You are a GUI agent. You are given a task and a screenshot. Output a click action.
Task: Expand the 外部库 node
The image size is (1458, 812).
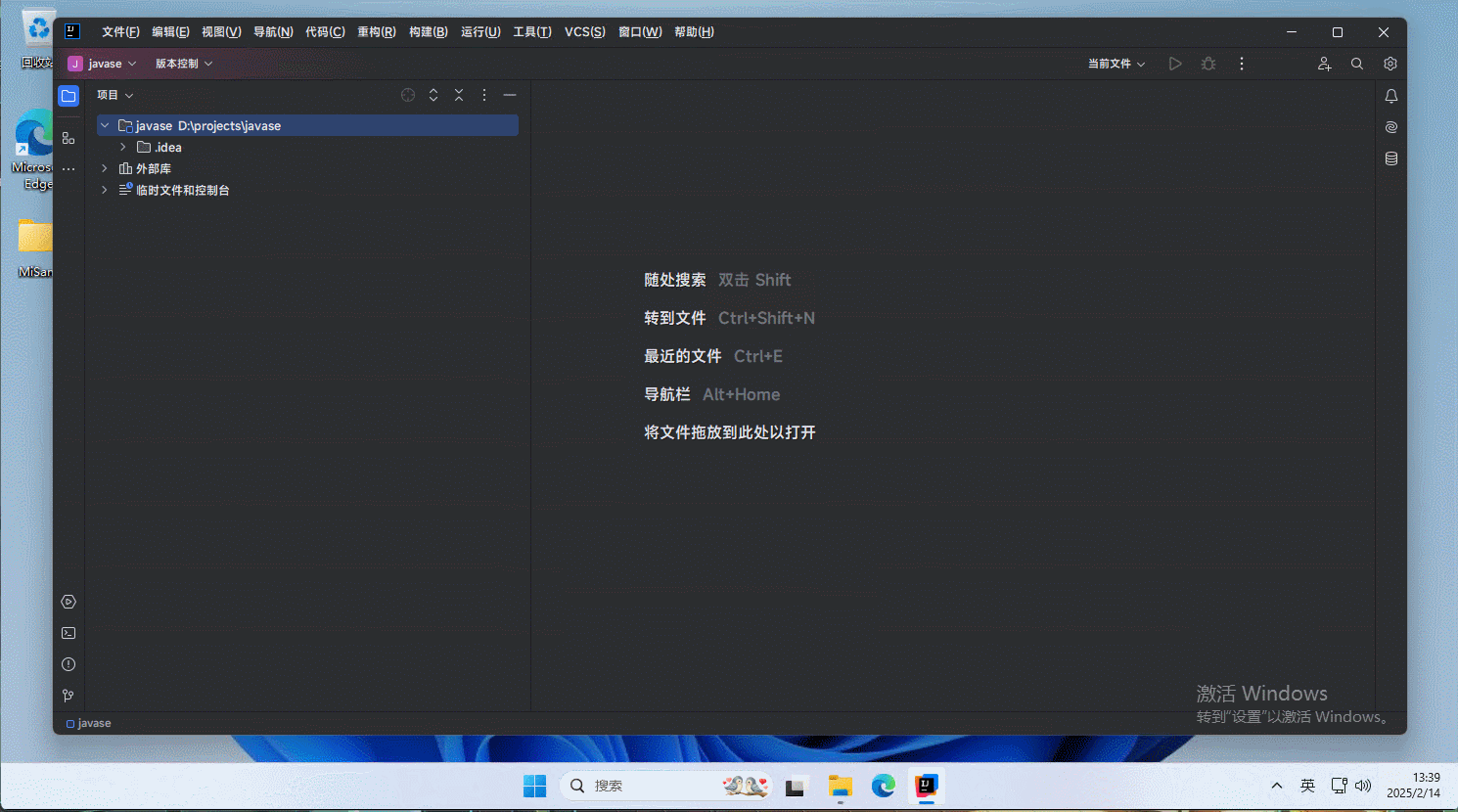105,169
